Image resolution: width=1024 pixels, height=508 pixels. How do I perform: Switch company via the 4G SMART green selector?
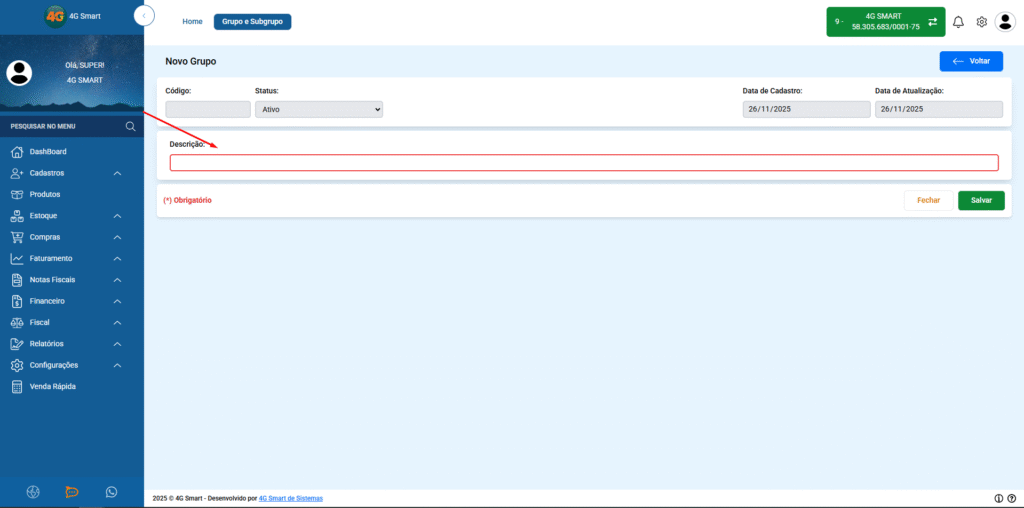click(886, 22)
